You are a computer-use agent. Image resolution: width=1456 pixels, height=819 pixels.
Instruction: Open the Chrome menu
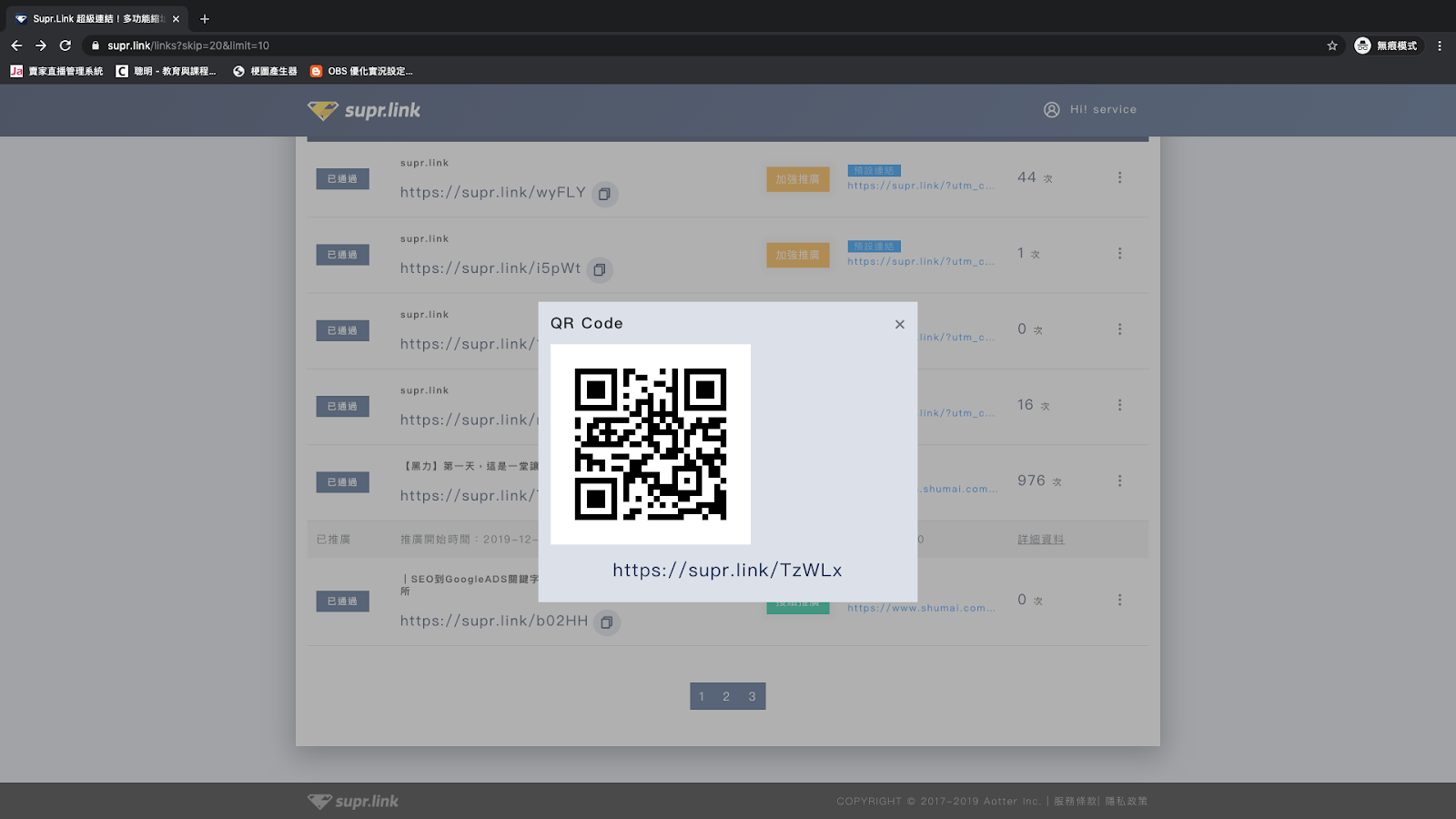click(x=1440, y=45)
